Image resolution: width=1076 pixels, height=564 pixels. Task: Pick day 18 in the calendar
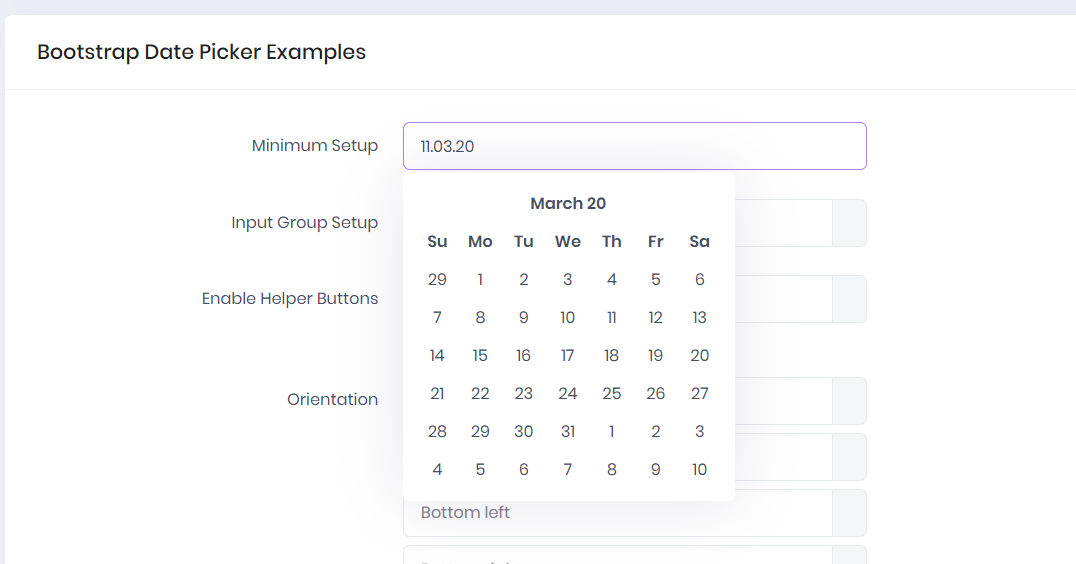click(611, 355)
